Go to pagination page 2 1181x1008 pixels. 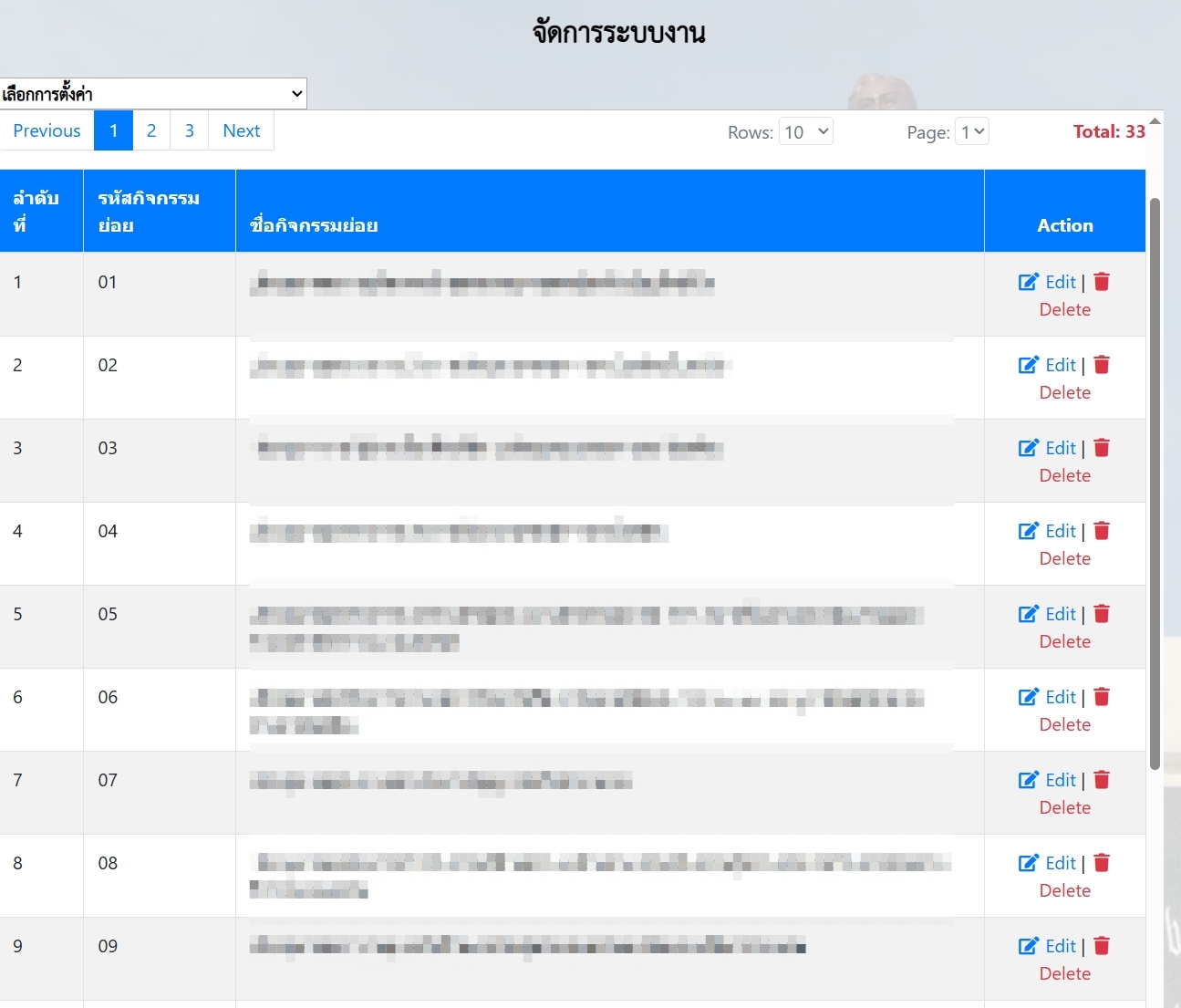(151, 130)
